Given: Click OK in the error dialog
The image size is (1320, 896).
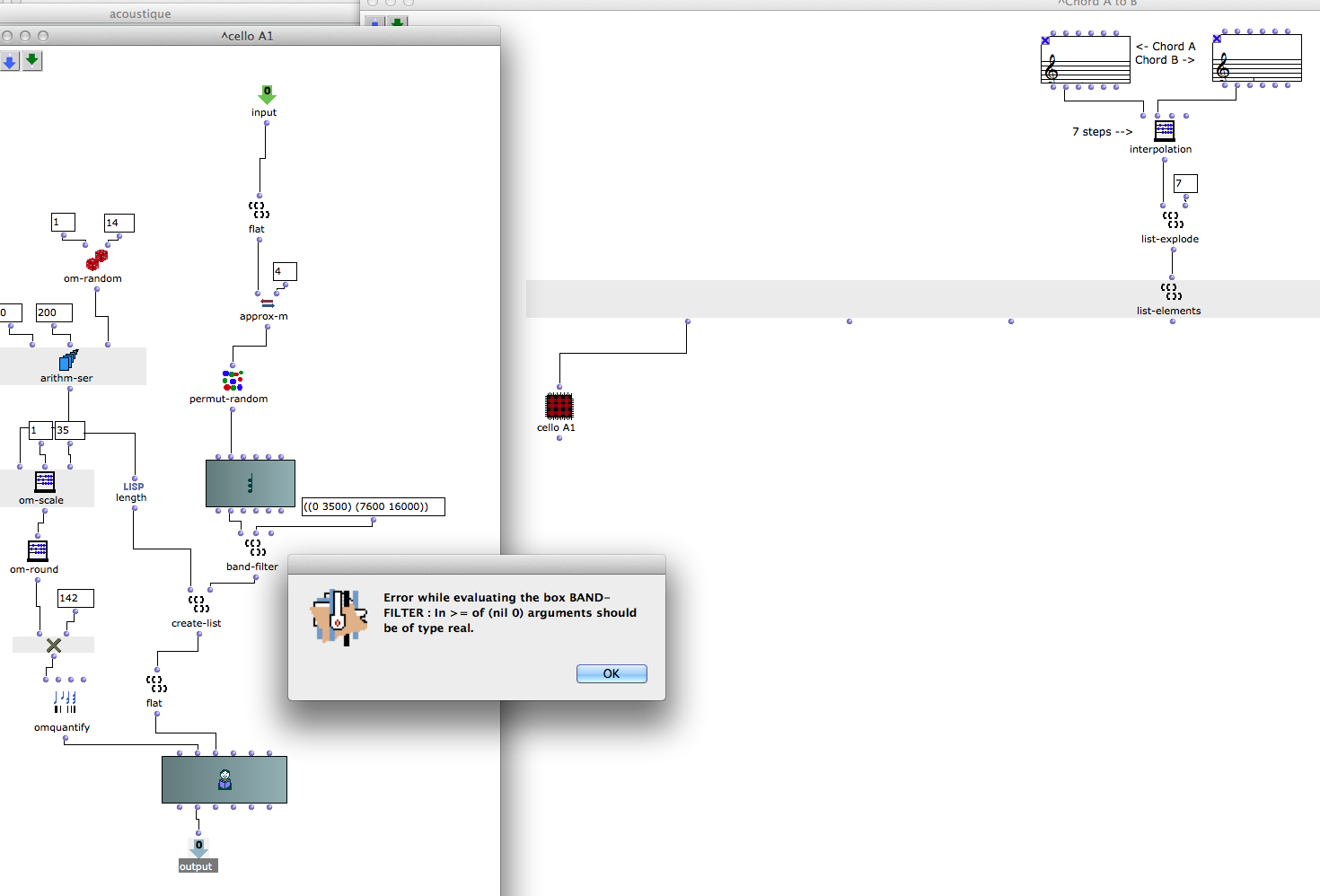Looking at the screenshot, I should [x=611, y=673].
